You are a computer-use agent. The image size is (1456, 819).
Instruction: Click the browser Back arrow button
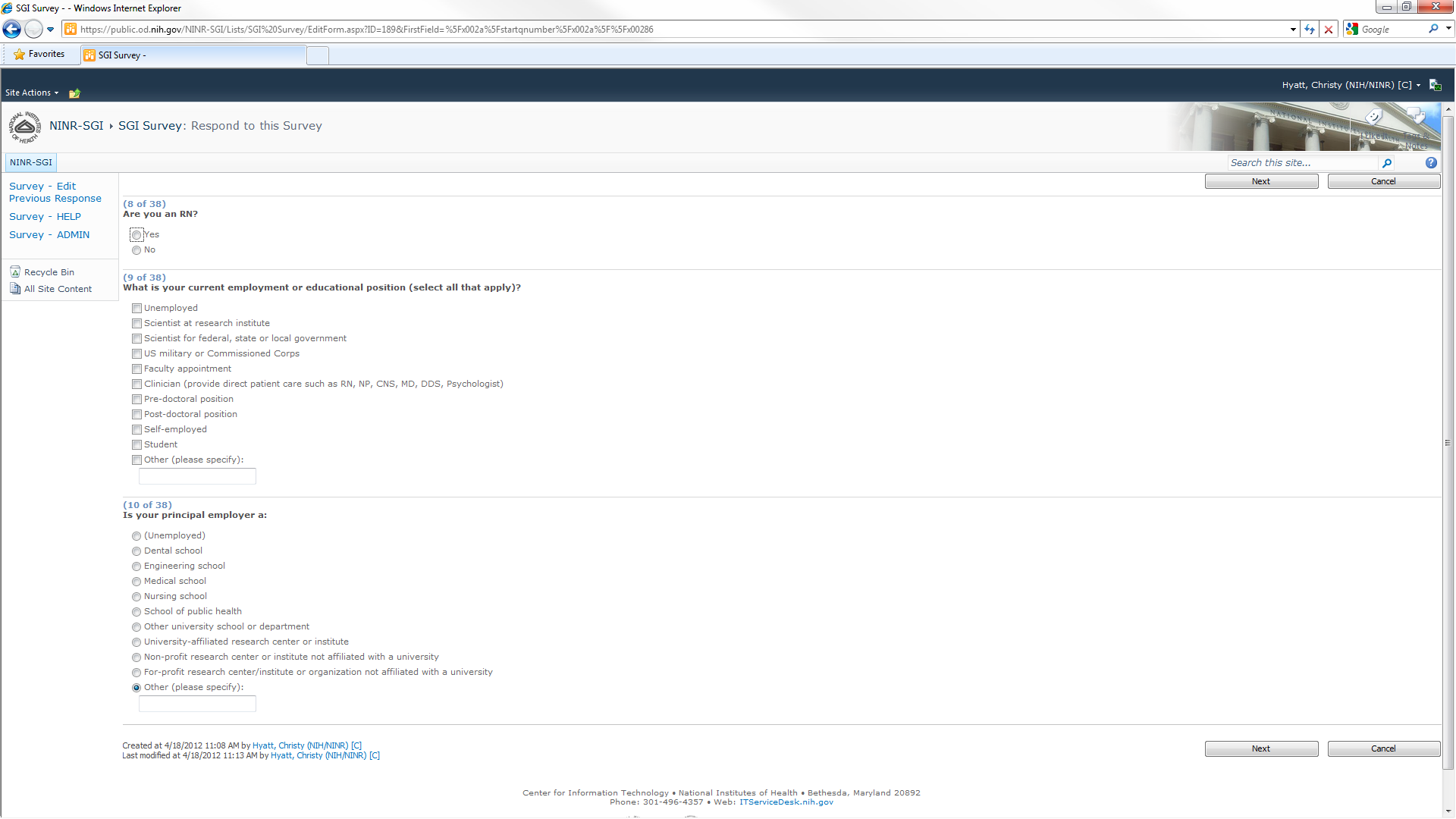point(12,30)
